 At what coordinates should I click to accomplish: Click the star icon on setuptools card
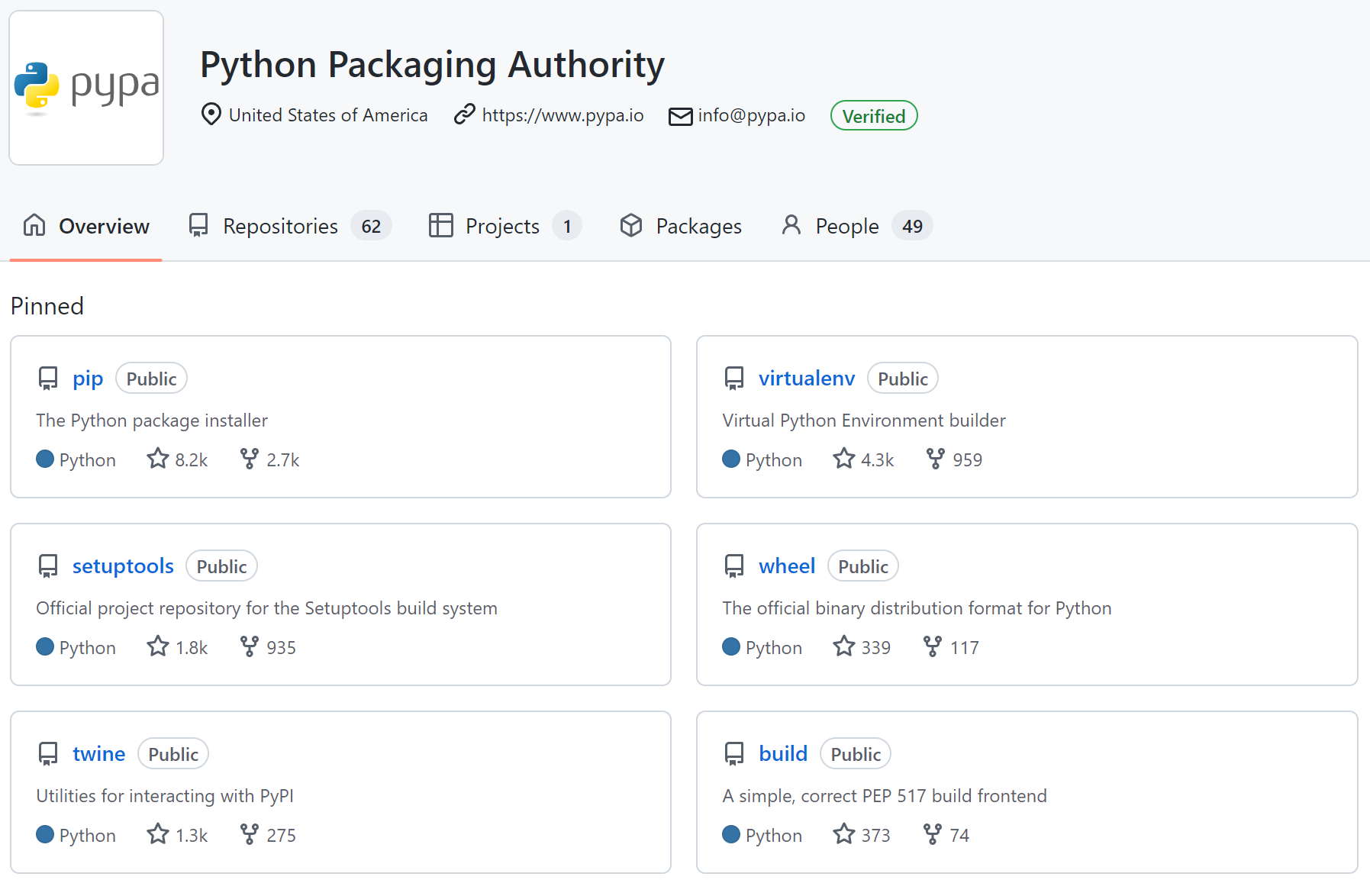(x=158, y=646)
